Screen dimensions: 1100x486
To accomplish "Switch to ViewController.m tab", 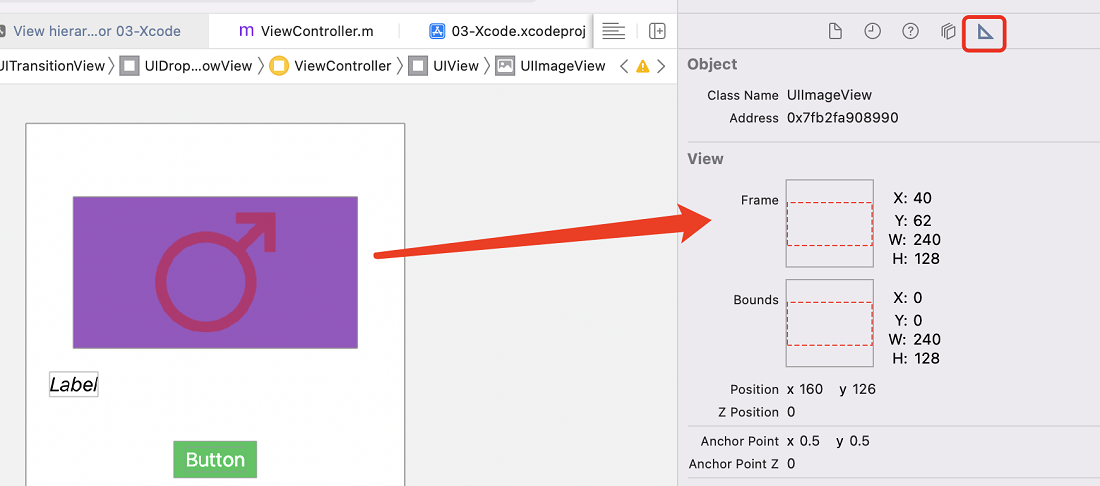I will pyautogui.click(x=307, y=31).
